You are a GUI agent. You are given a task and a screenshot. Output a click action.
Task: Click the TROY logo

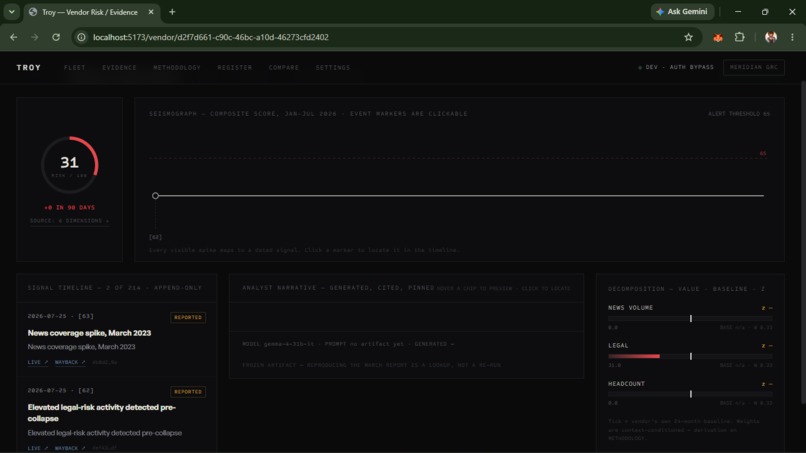[x=29, y=67]
